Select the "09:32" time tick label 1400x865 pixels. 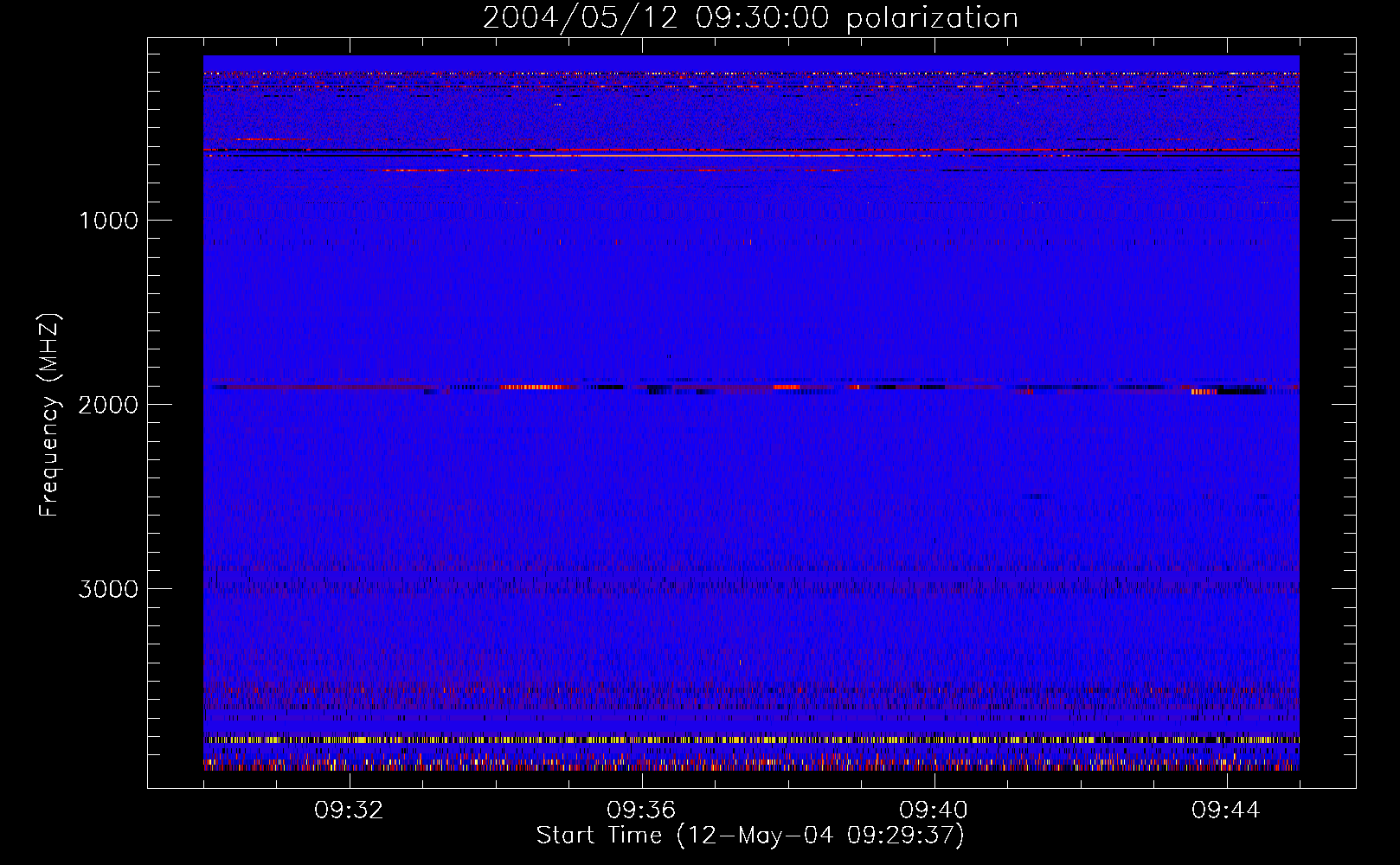tap(349, 811)
